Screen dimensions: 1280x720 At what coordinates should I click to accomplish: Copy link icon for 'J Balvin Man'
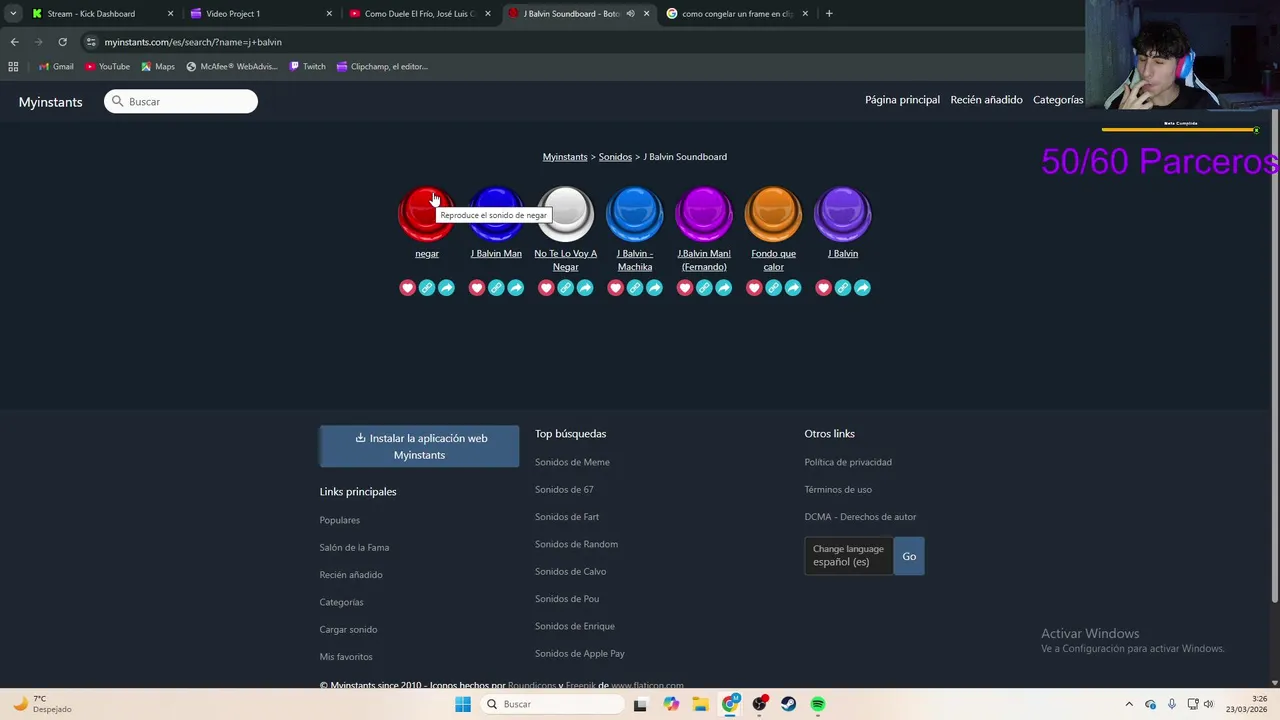tap(496, 288)
